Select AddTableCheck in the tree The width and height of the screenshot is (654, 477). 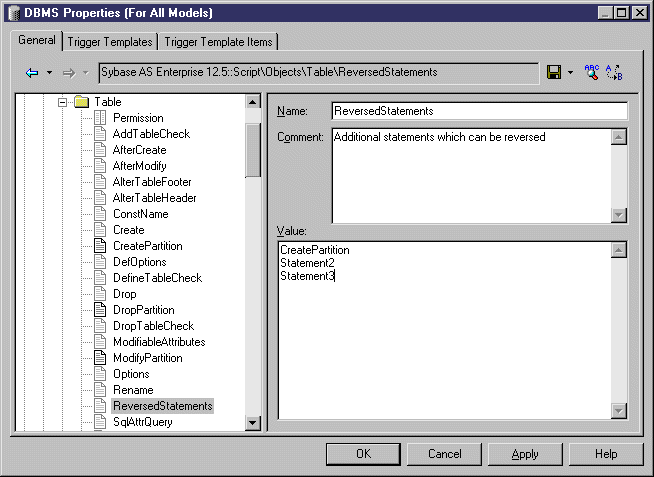(x=151, y=134)
